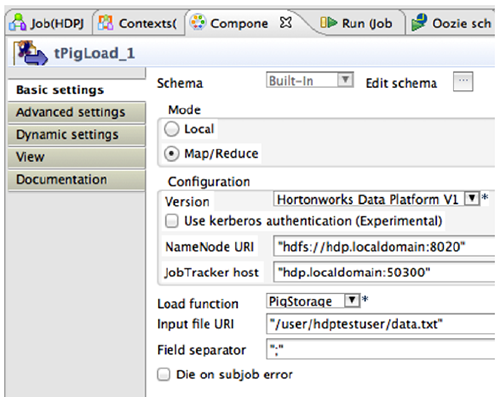Enable Use kerberos authentication checkbox
This screenshot has height=397, width=500.
(172, 221)
